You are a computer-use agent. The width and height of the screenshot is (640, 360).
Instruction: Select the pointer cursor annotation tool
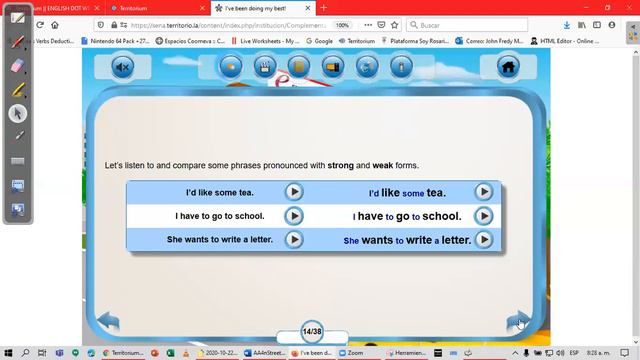(18, 113)
